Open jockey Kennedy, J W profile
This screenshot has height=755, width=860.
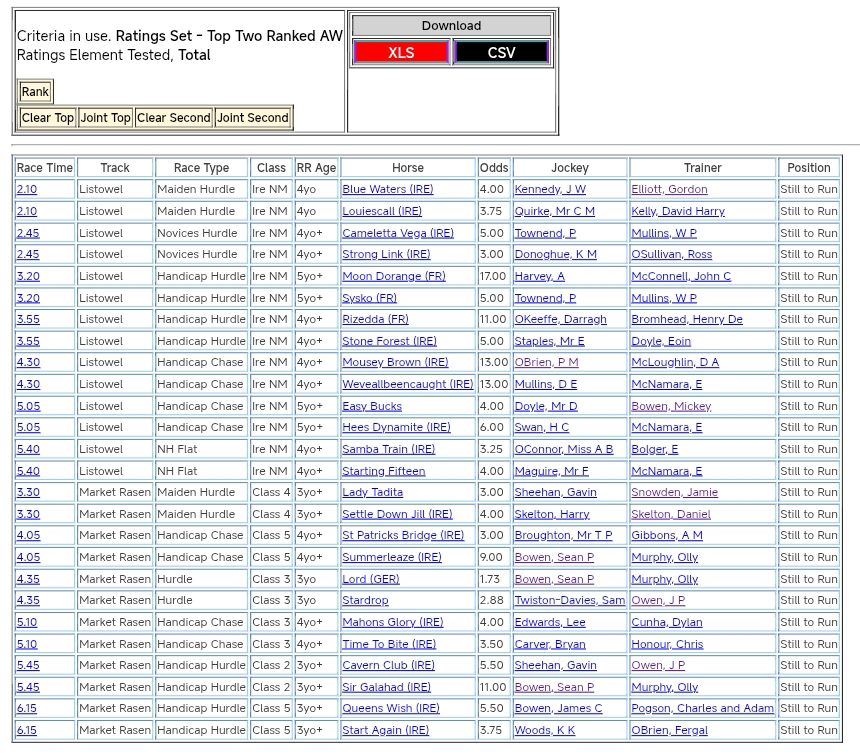(x=550, y=189)
